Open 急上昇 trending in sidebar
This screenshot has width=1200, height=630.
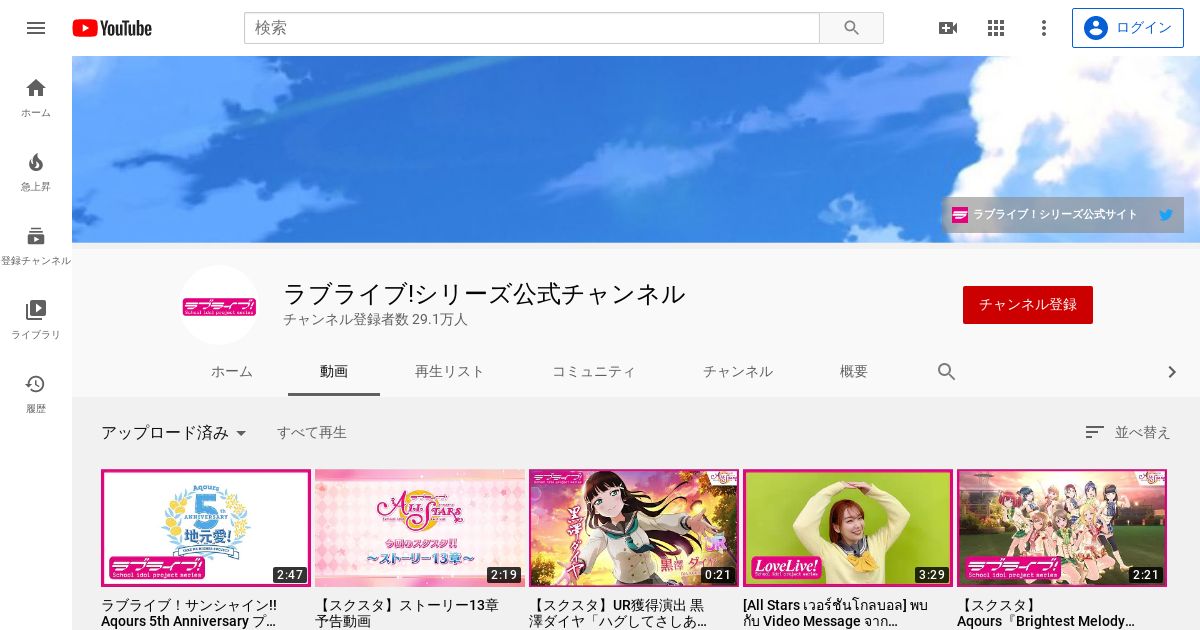[36, 172]
